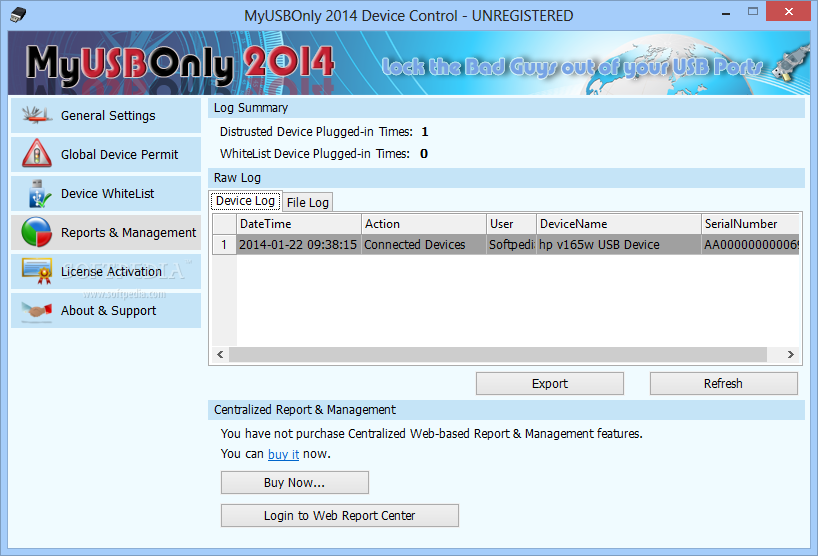The width and height of the screenshot is (818, 556).
Task: Open License Activation page
Action: point(106,272)
